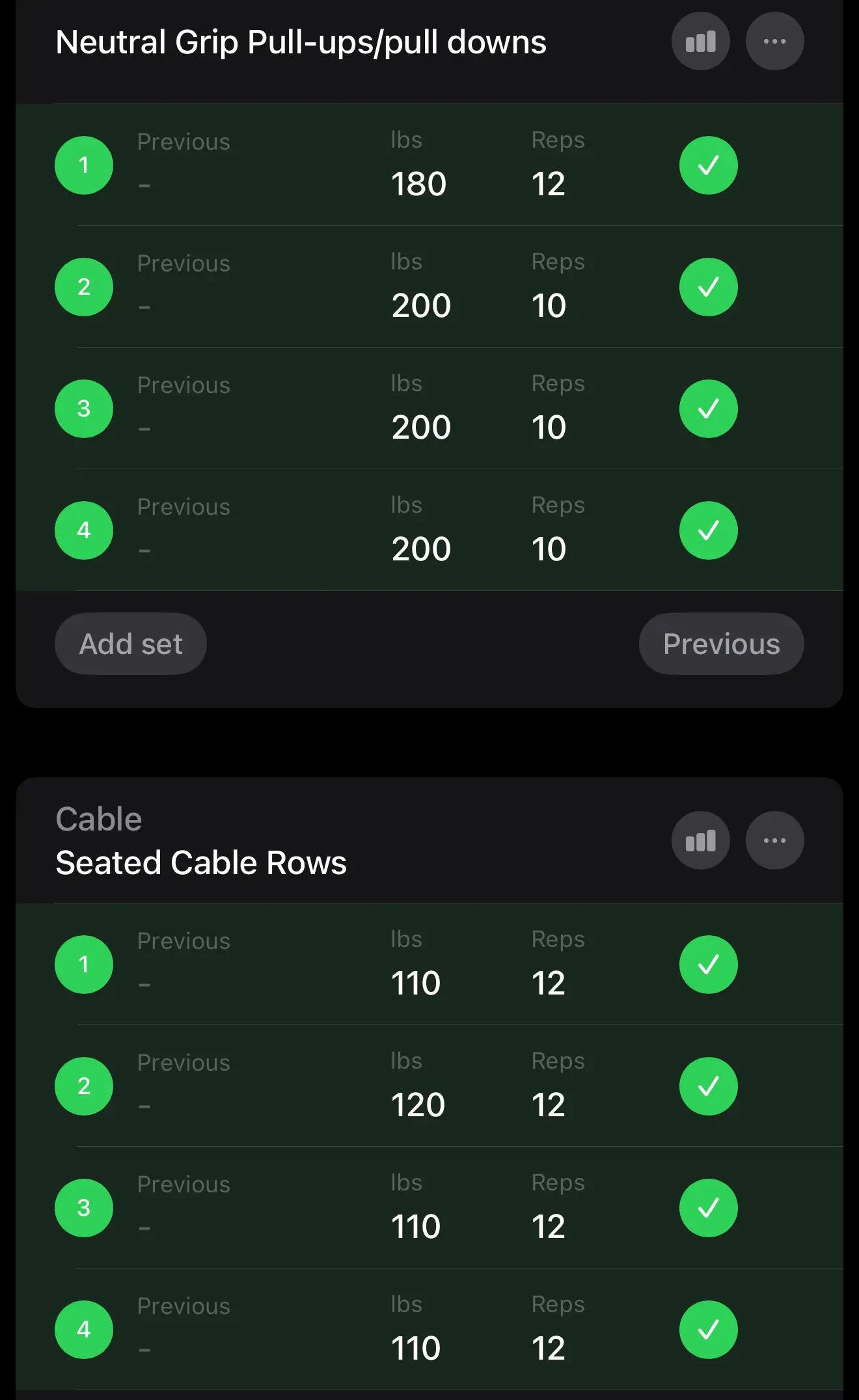This screenshot has width=859, height=1400.
Task: Open stats chart for Neutral Grip Pull-ups
Action: pos(700,42)
